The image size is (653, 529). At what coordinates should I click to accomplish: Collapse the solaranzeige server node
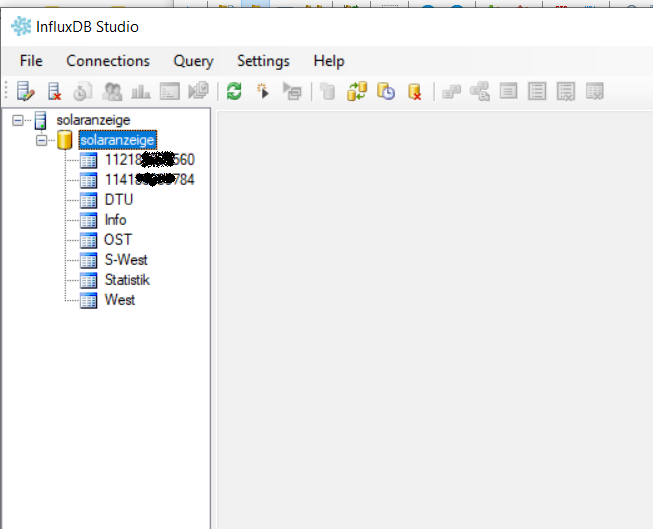[x=18, y=121]
